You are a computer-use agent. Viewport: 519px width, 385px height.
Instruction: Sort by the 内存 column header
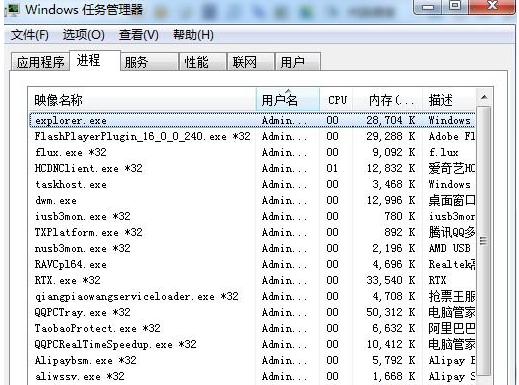[x=387, y=100]
